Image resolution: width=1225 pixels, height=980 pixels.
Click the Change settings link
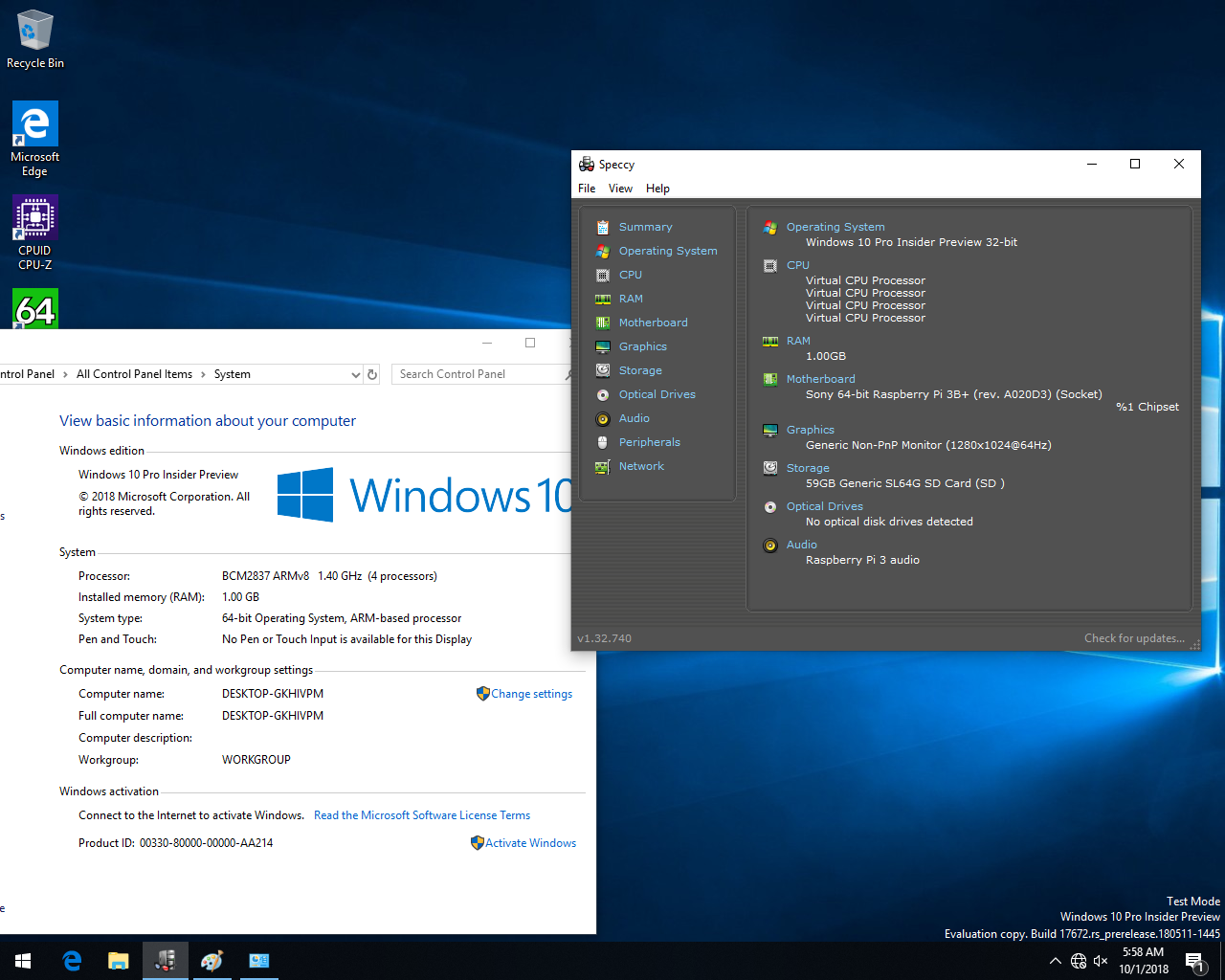(531, 694)
